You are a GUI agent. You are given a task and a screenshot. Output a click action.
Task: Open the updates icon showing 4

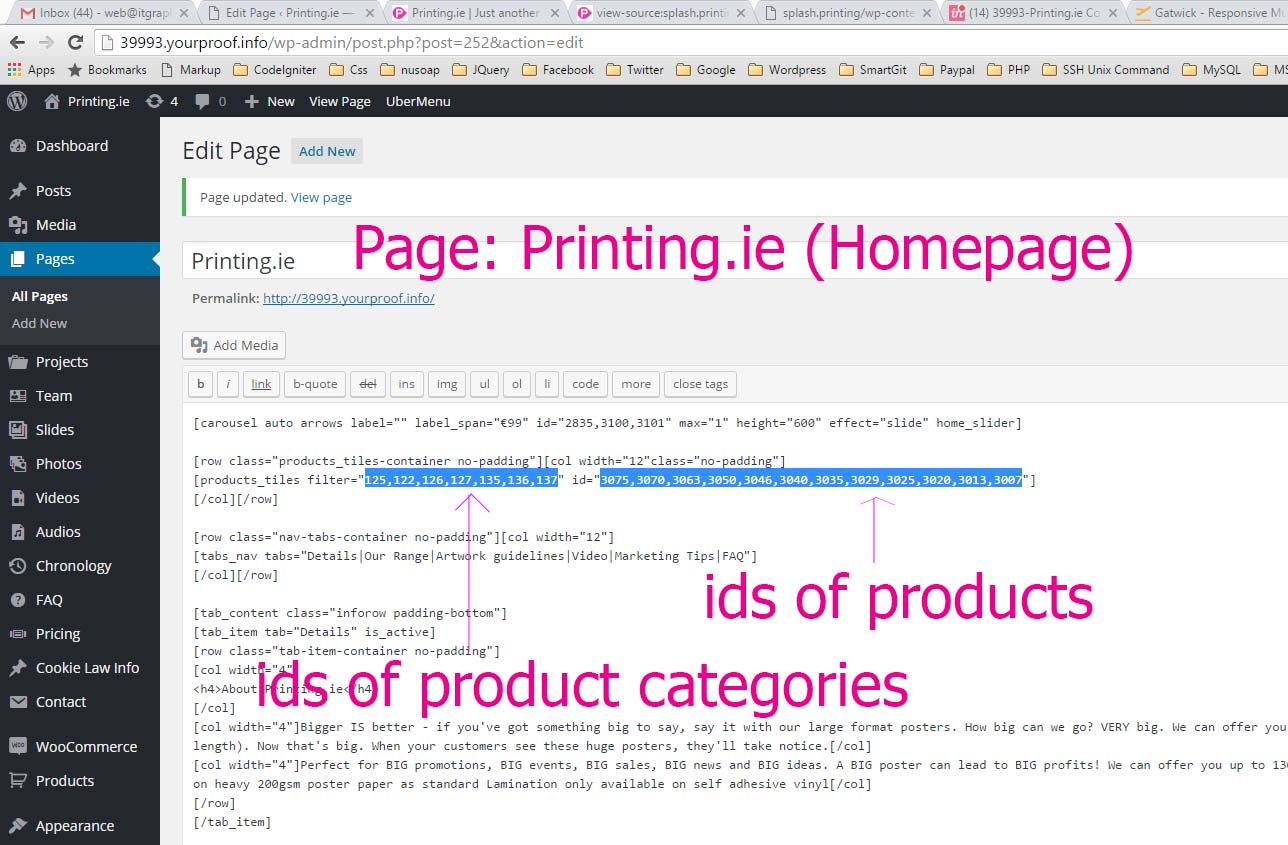(x=162, y=101)
